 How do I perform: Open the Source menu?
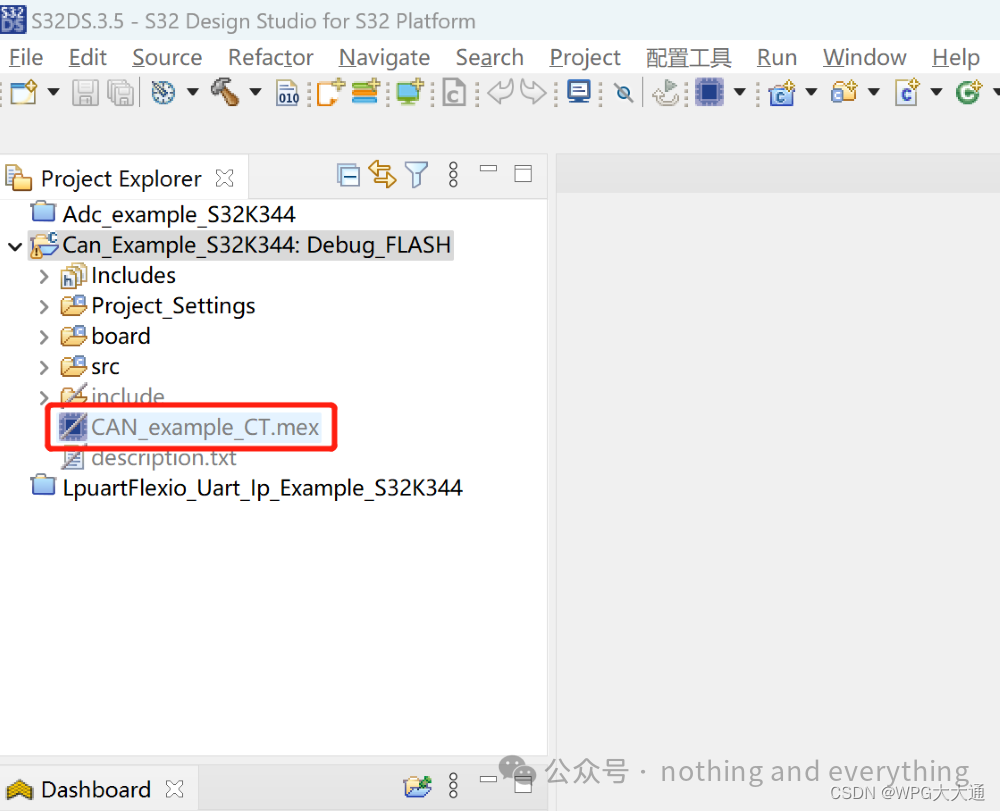(167, 57)
